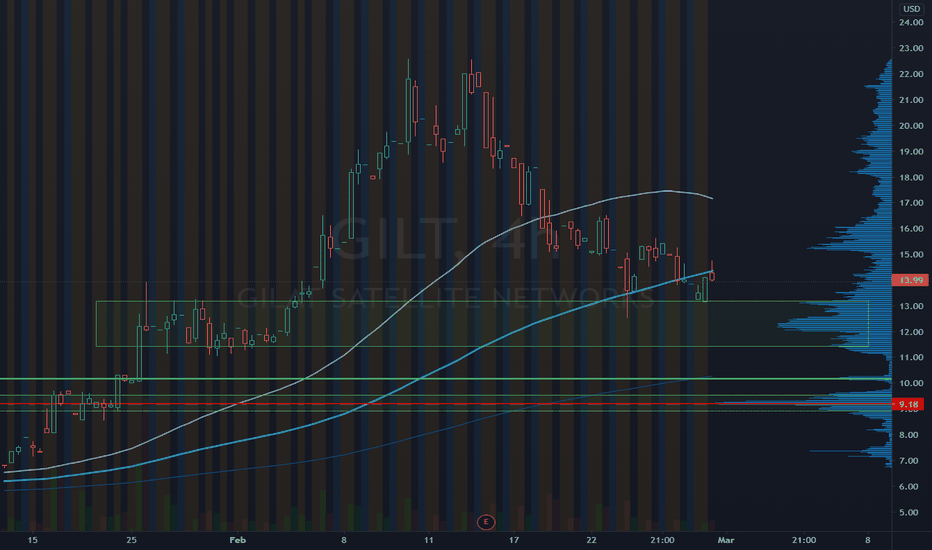Click the 8.00 price axis label
This screenshot has width=932, height=550.
(x=909, y=435)
